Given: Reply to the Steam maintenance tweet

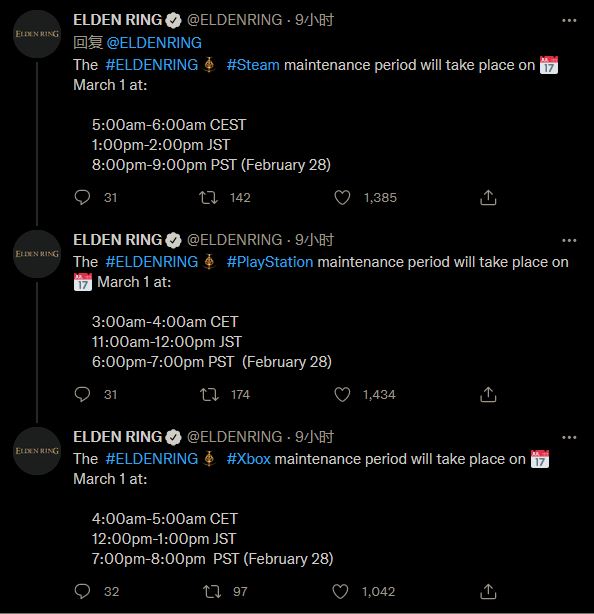Looking at the screenshot, I should tap(82, 197).
